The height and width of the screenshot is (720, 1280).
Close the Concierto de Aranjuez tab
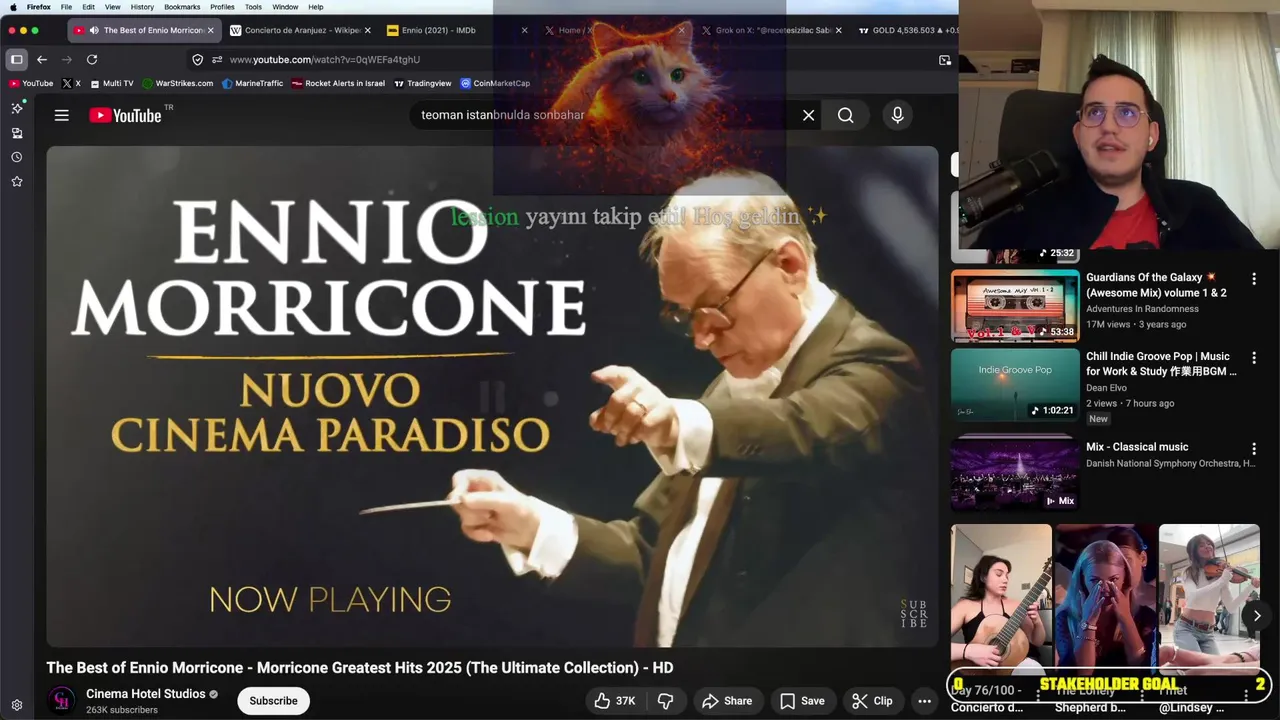(367, 30)
